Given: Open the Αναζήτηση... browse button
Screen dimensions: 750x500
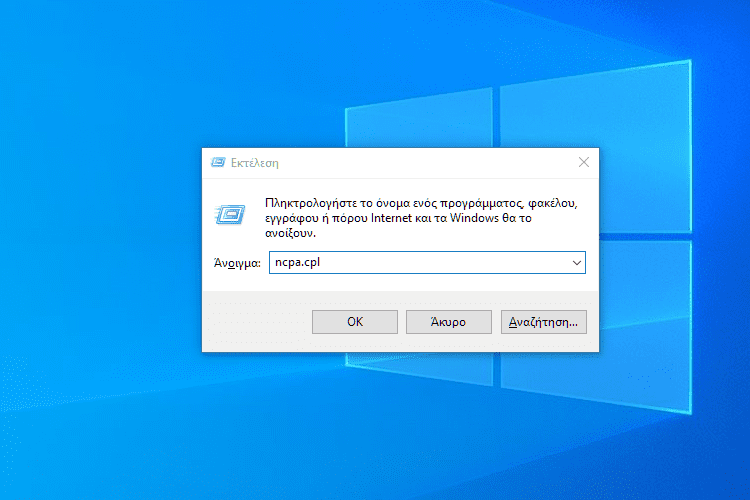Looking at the screenshot, I should (543, 322).
